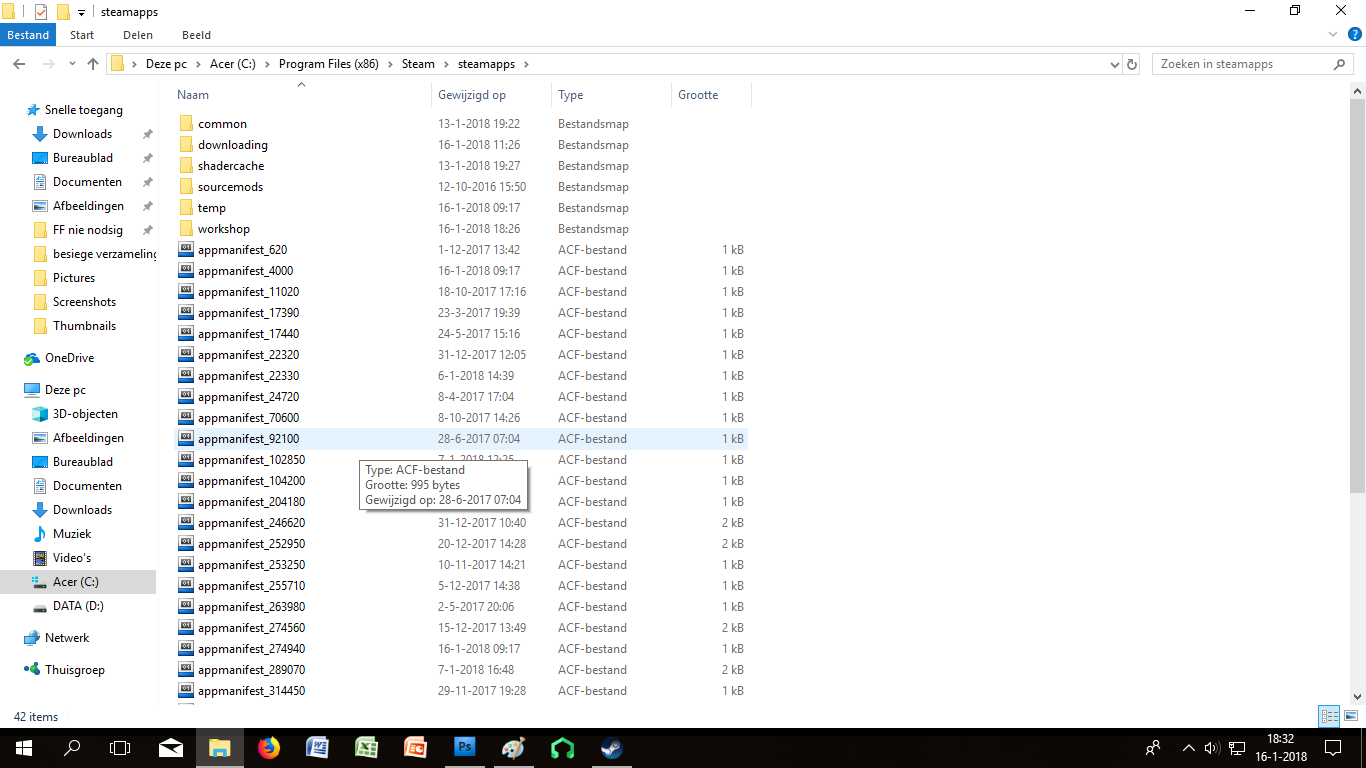Open Firefox from the taskbar

point(268,747)
